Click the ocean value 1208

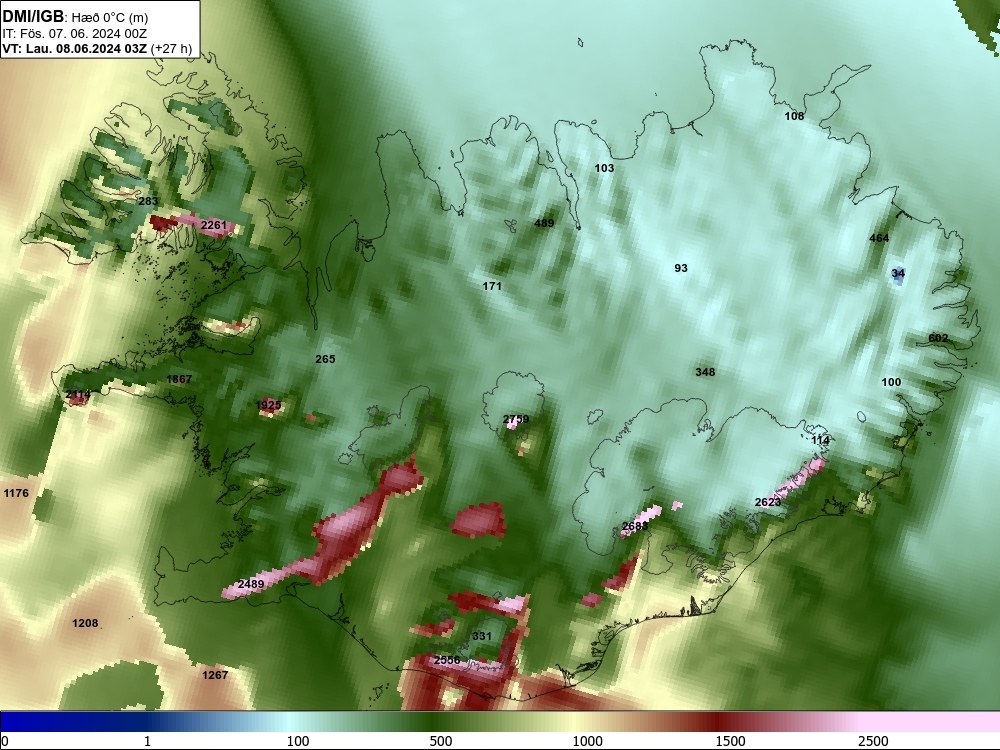(85, 623)
